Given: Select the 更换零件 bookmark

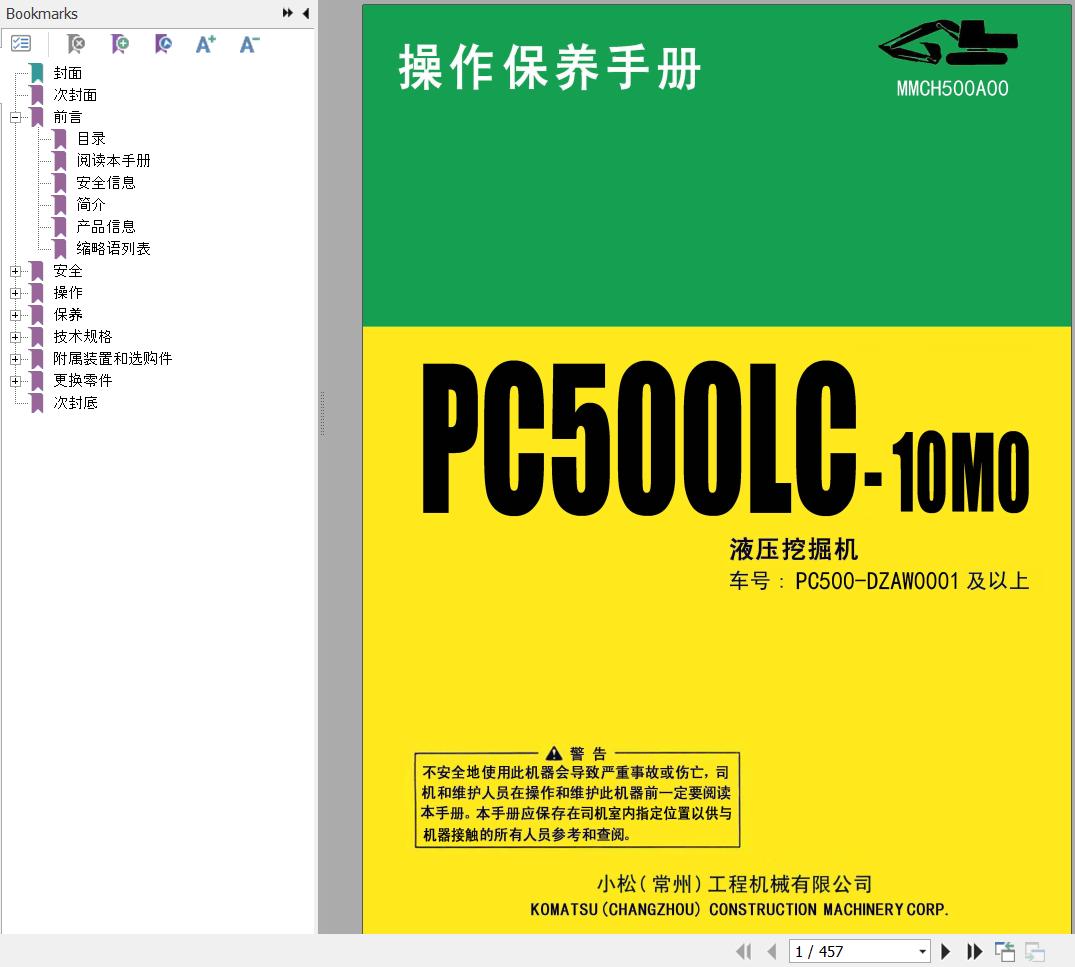Looking at the screenshot, I should (x=82, y=381).
